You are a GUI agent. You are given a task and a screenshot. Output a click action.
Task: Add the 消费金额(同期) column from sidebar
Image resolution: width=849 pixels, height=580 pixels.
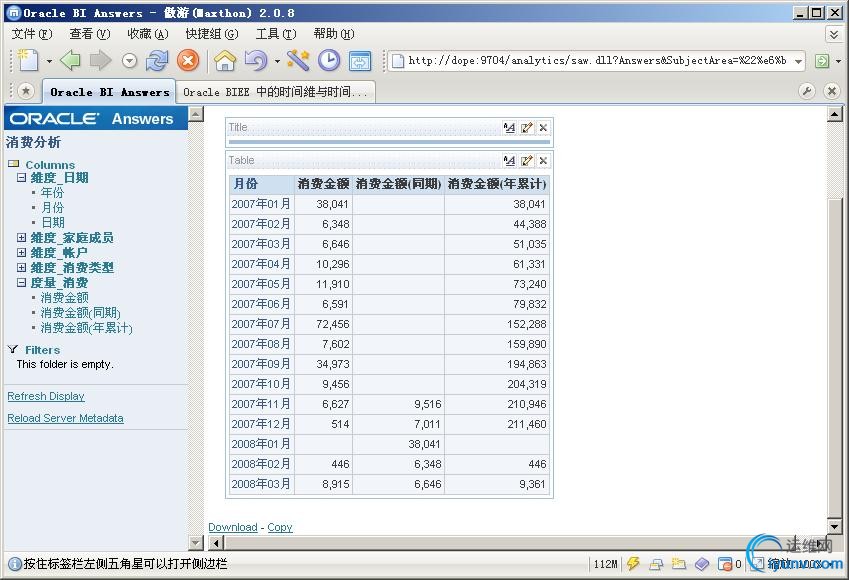pyautogui.click(x=81, y=313)
